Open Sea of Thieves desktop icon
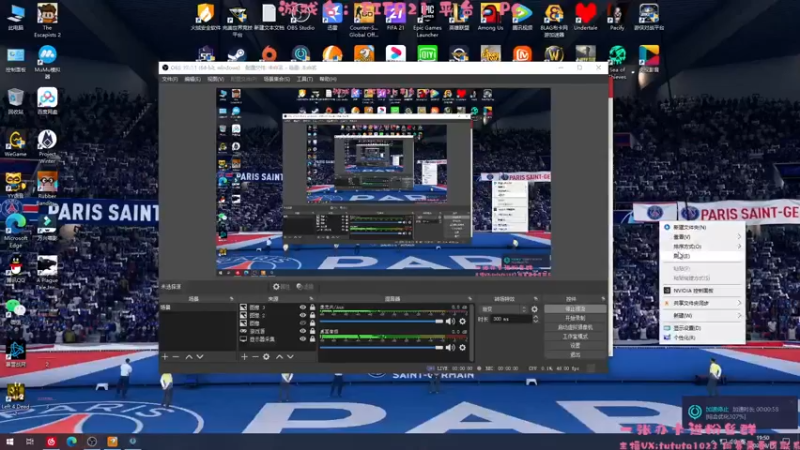 pyautogui.click(x=617, y=62)
